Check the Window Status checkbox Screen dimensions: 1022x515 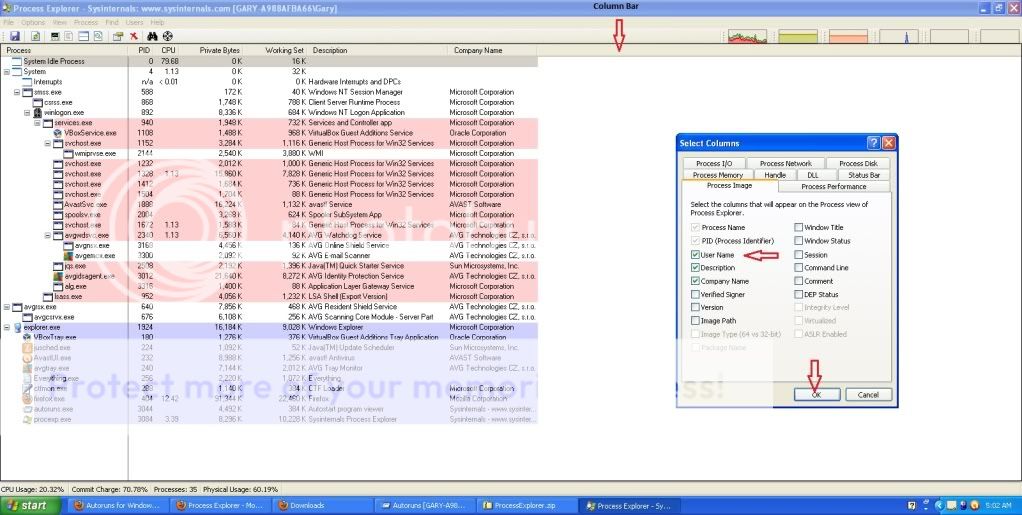(x=798, y=241)
